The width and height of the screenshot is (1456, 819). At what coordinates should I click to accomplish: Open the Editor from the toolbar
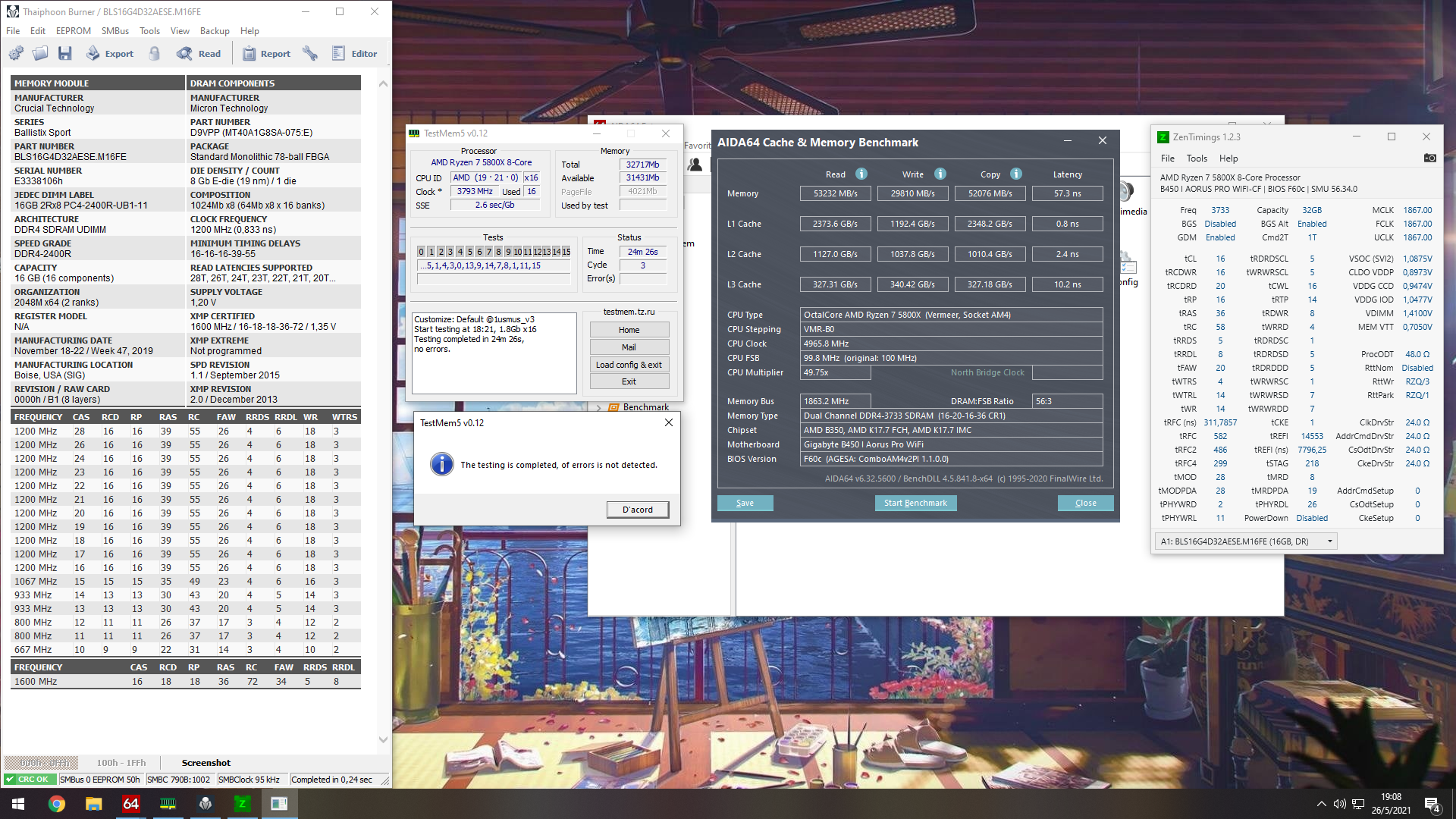coord(354,54)
